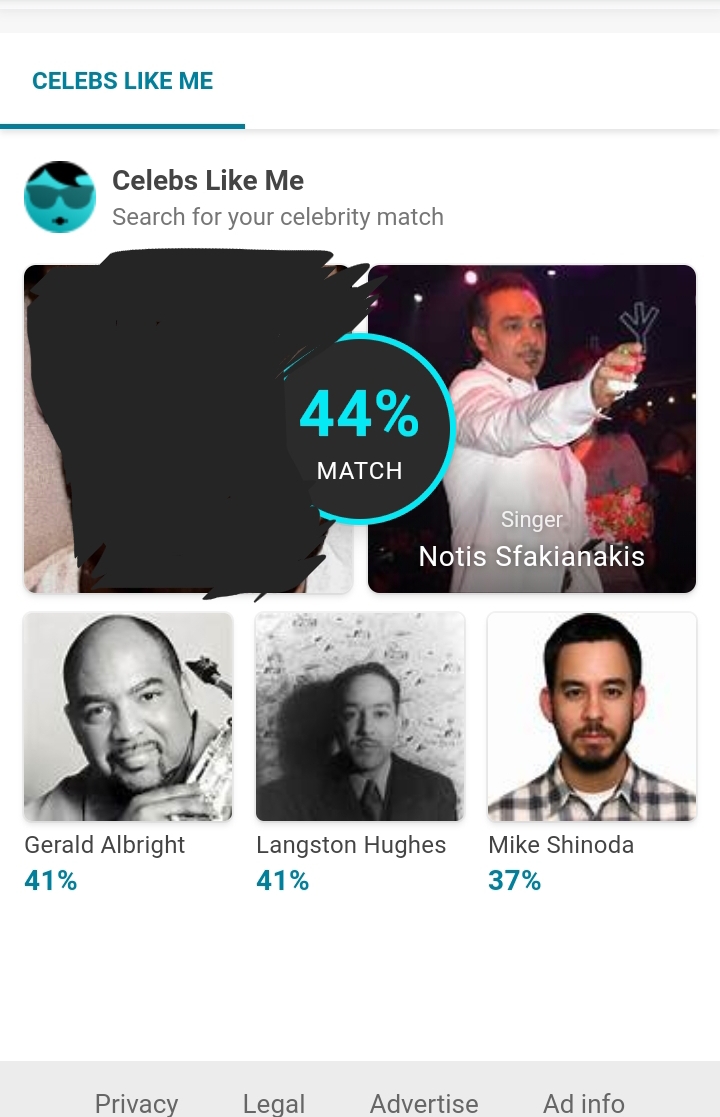
Task: Click the Singer label on the card
Action: click(x=531, y=519)
